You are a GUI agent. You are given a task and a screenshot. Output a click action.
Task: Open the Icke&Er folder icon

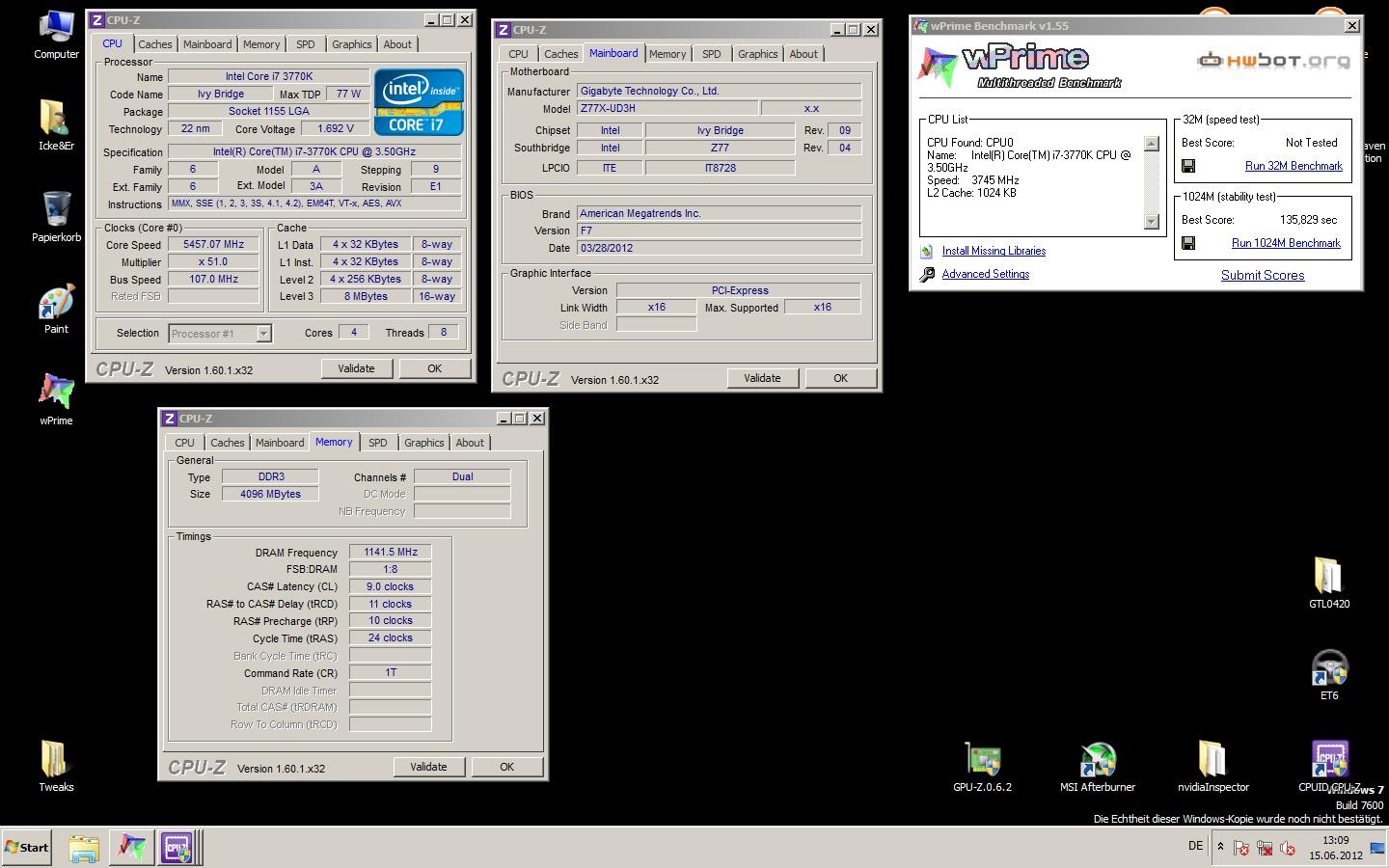click(56, 125)
